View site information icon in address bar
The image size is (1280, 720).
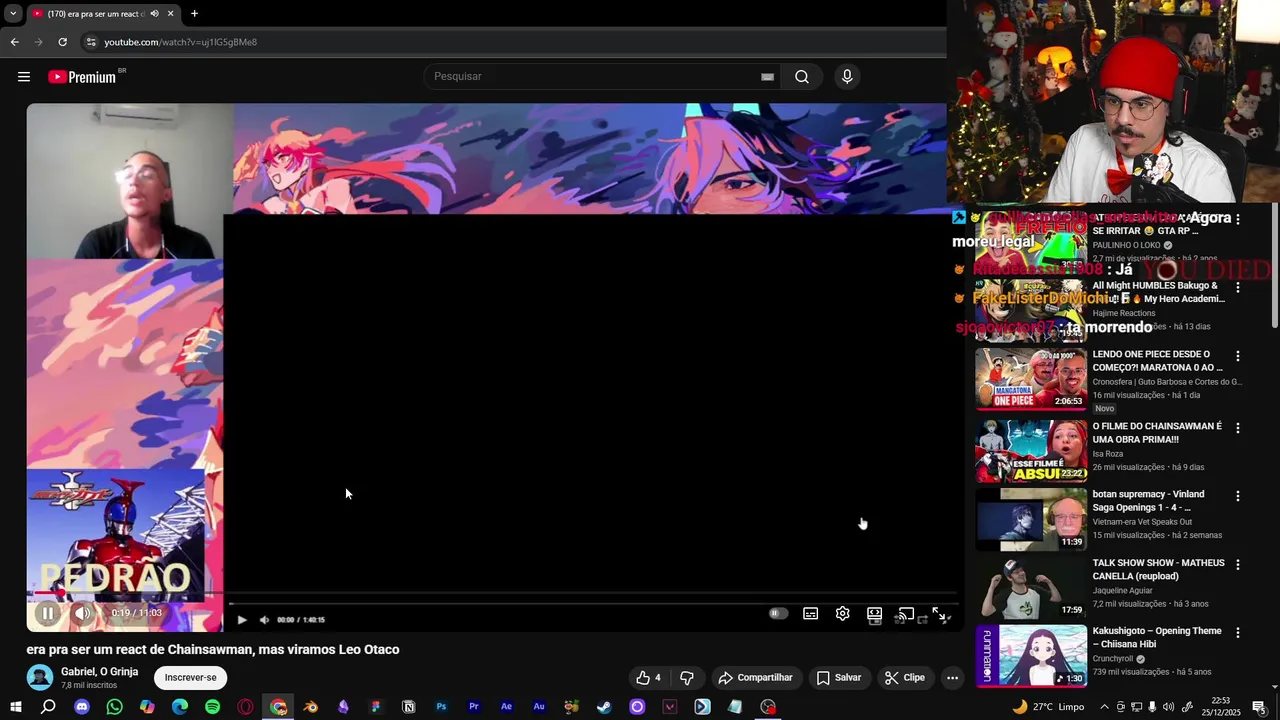(x=90, y=42)
